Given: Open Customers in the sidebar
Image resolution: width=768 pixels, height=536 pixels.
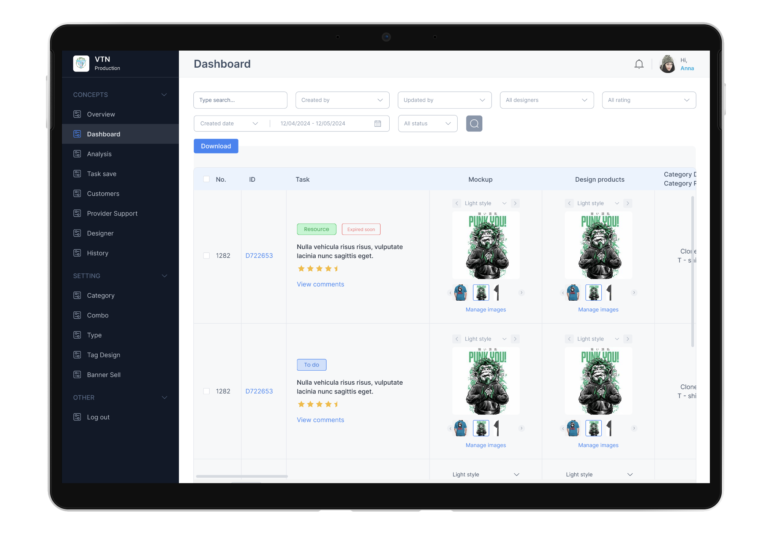Looking at the screenshot, I should point(120,194).
